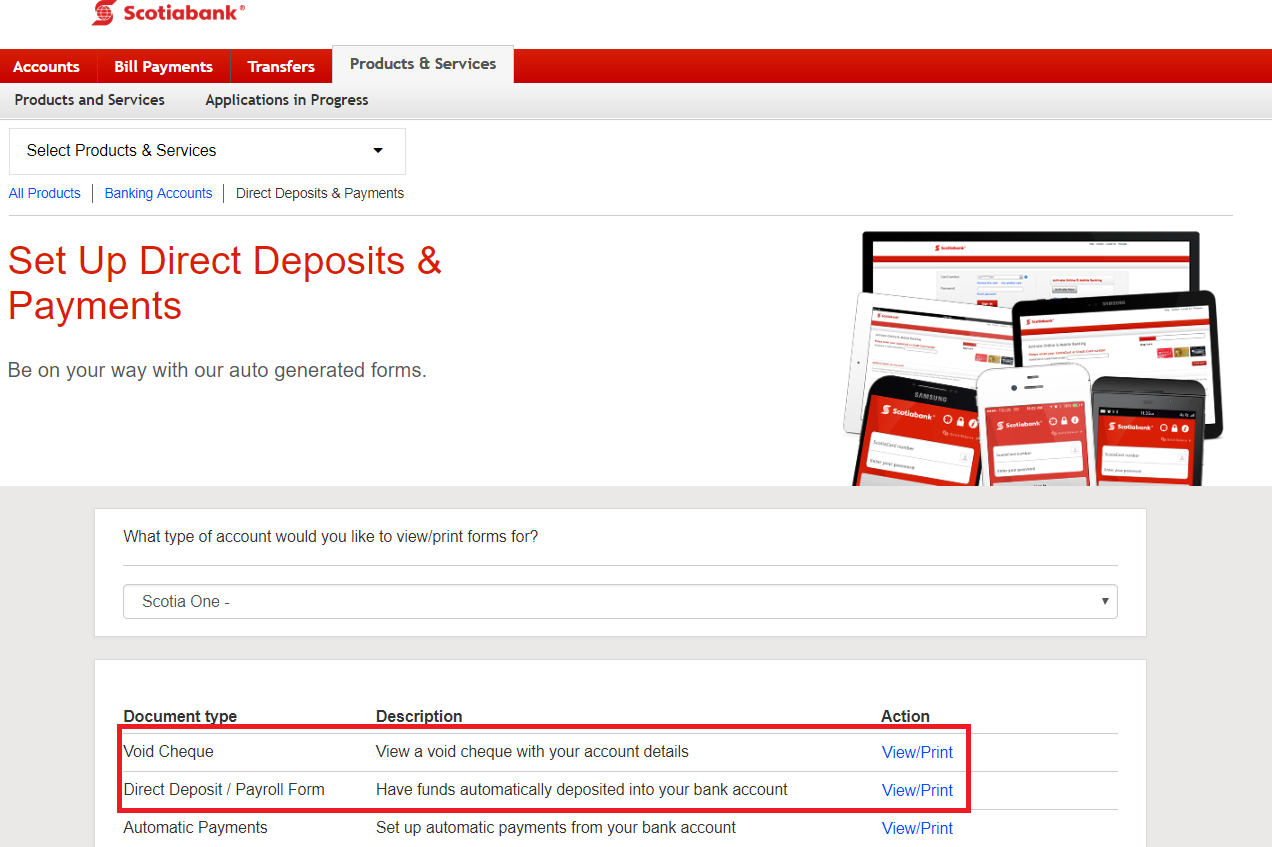Click the Description column header
The image size is (1272, 847).
419,716
